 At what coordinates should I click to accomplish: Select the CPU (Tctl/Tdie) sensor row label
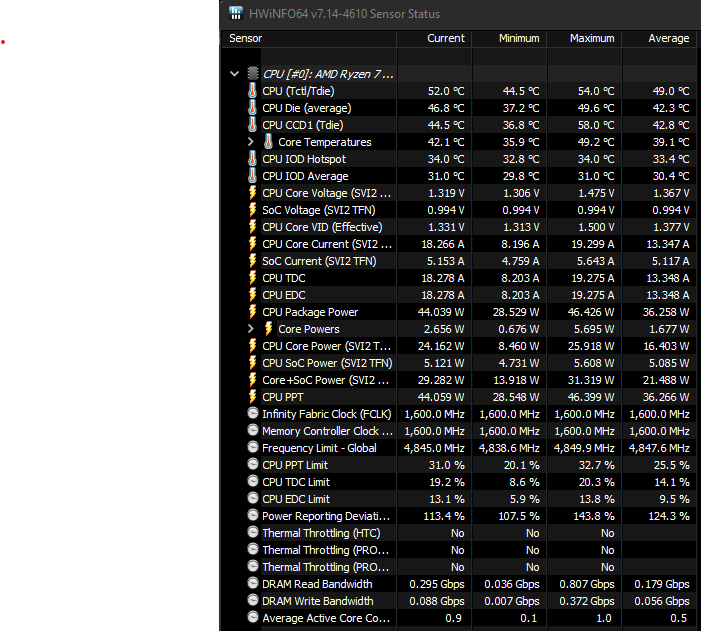pyautogui.click(x=298, y=91)
